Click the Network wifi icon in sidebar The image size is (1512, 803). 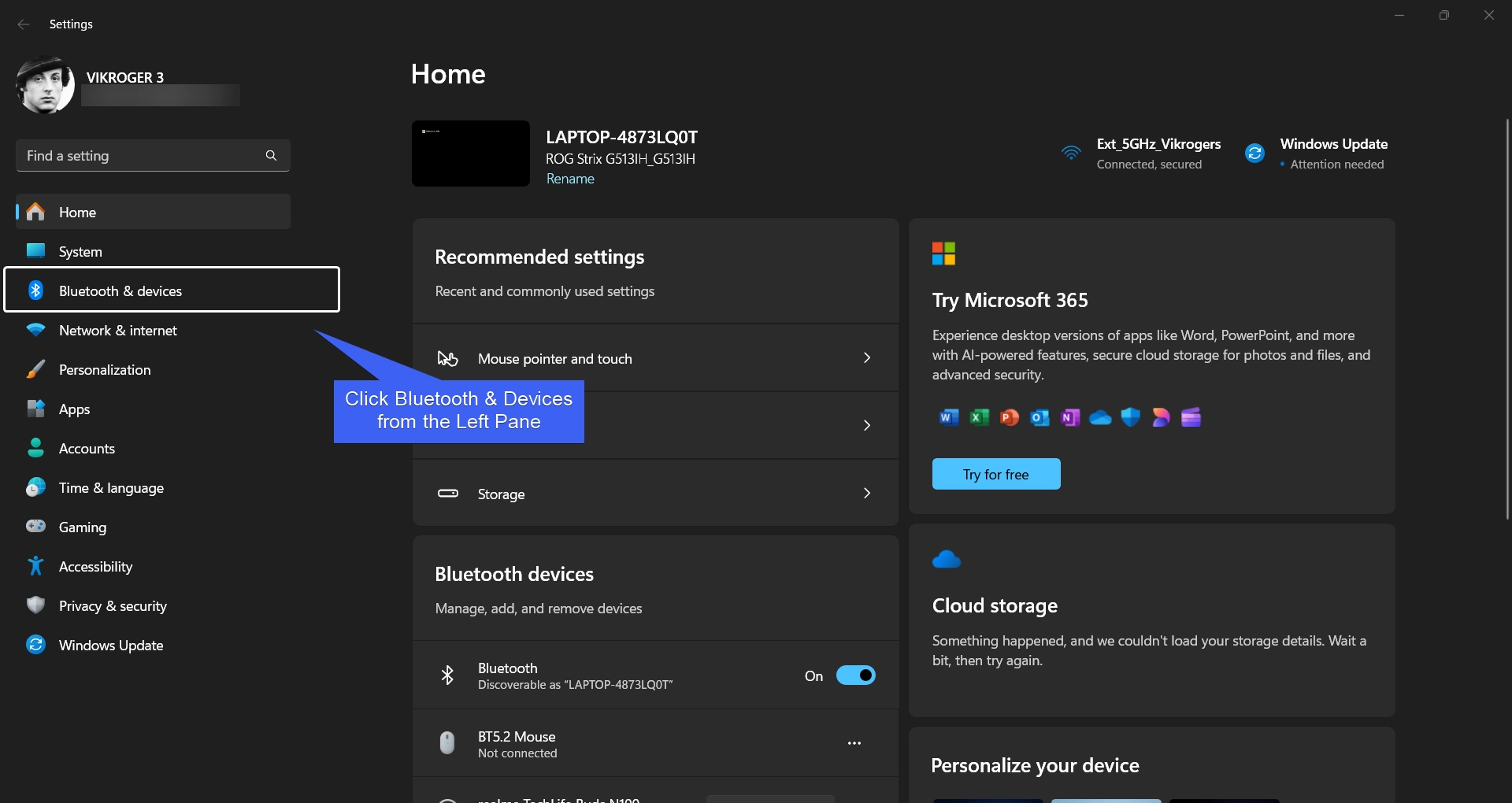[35, 330]
